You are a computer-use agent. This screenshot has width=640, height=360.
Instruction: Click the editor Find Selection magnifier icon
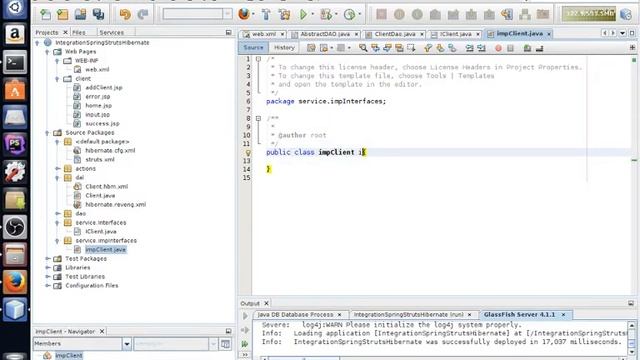pos(363,48)
